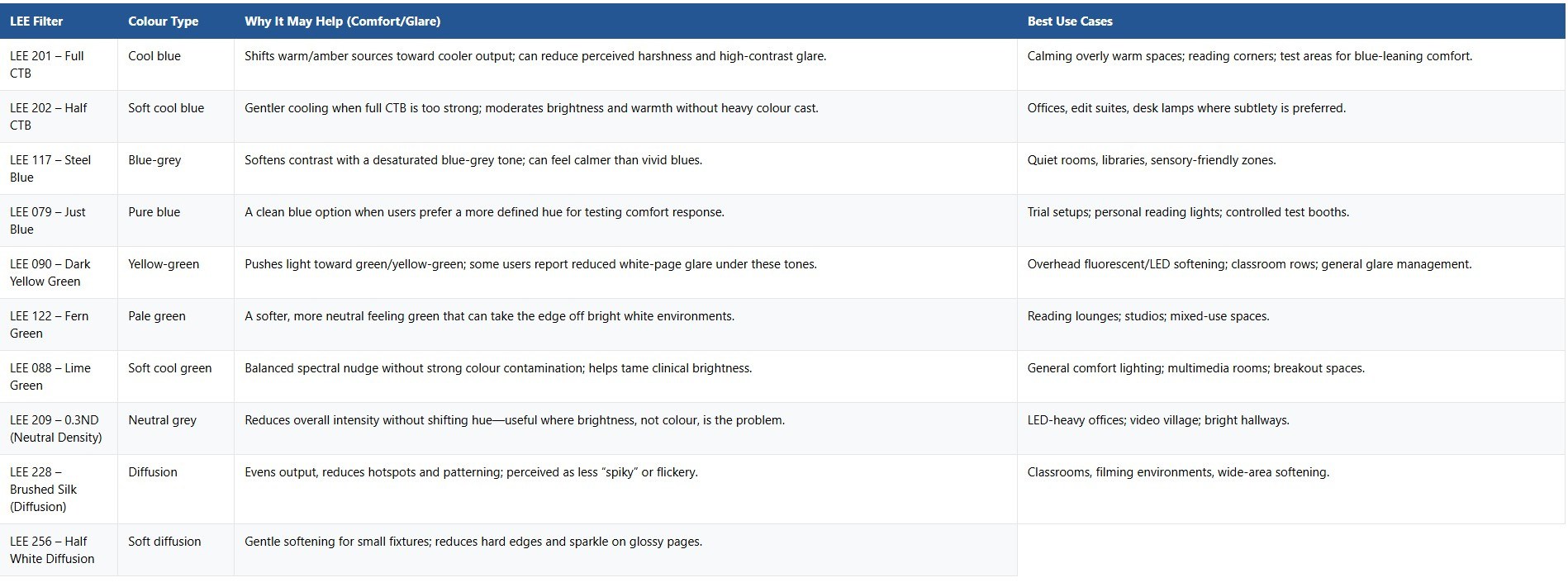Select the LEE 202 – Half CTB cell
1568x587 pixels.
(48, 116)
